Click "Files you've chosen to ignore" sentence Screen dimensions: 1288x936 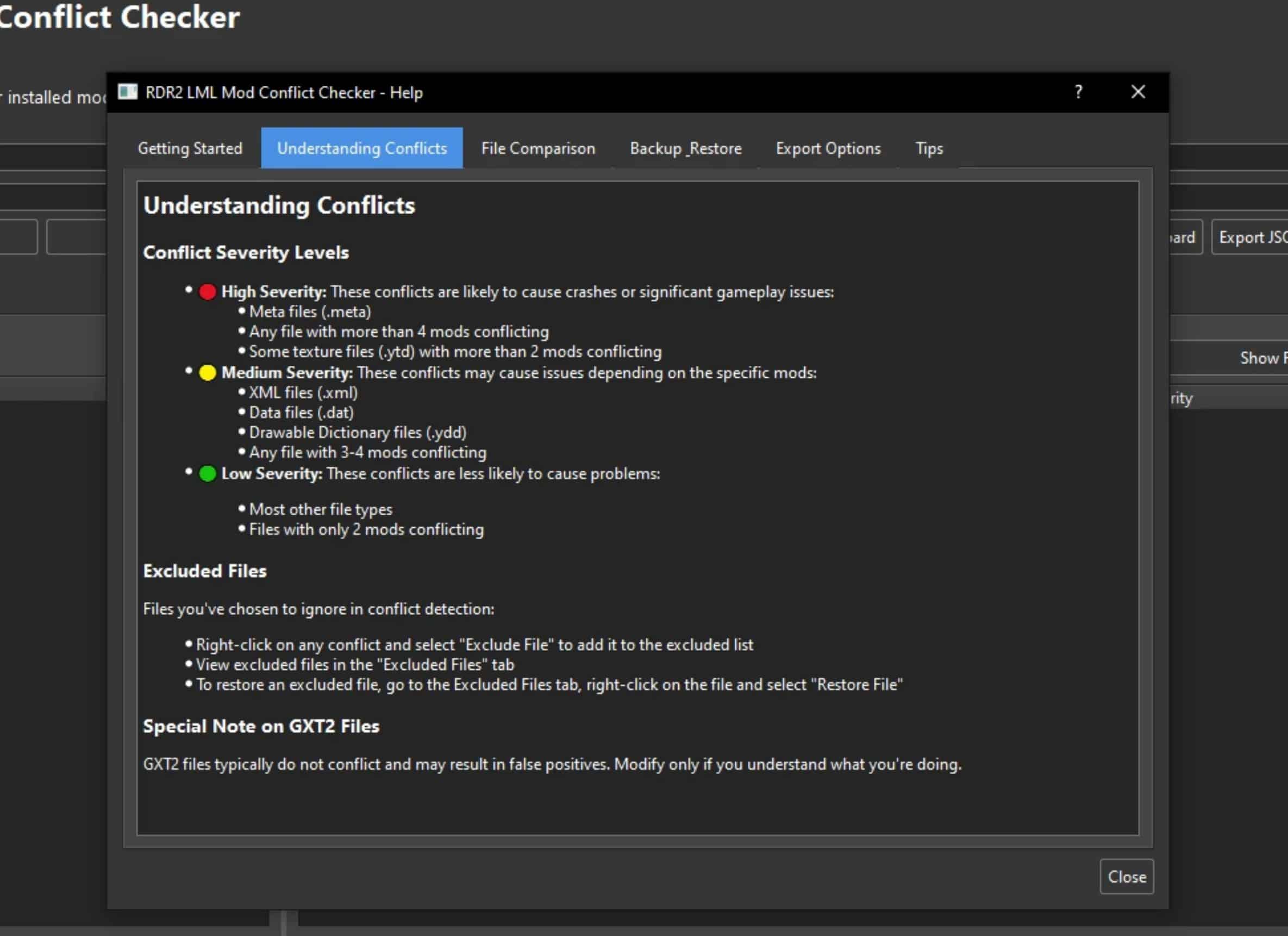(318, 609)
